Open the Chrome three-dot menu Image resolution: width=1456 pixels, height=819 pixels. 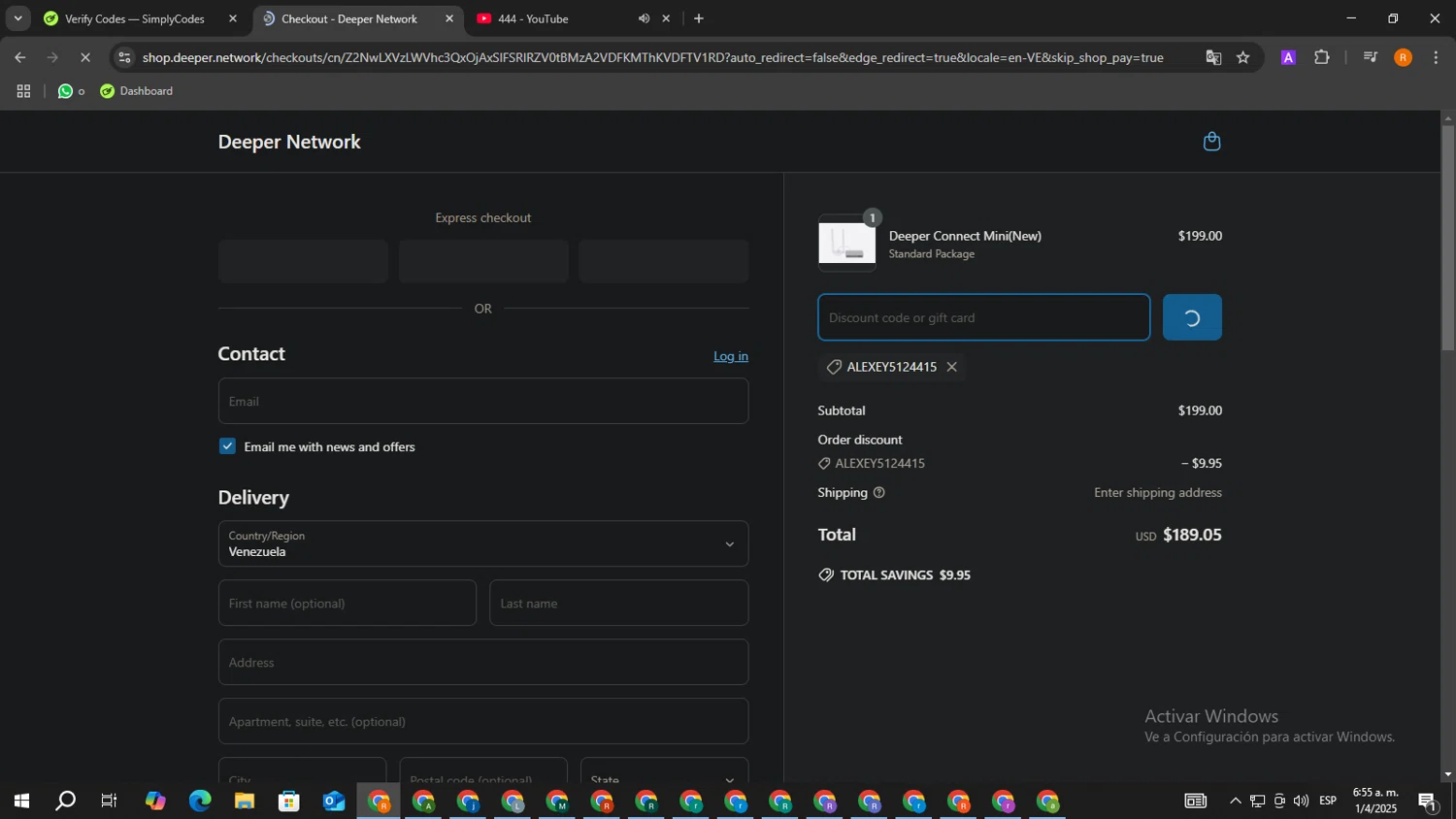pyautogui.click(x=1436, y=57)
